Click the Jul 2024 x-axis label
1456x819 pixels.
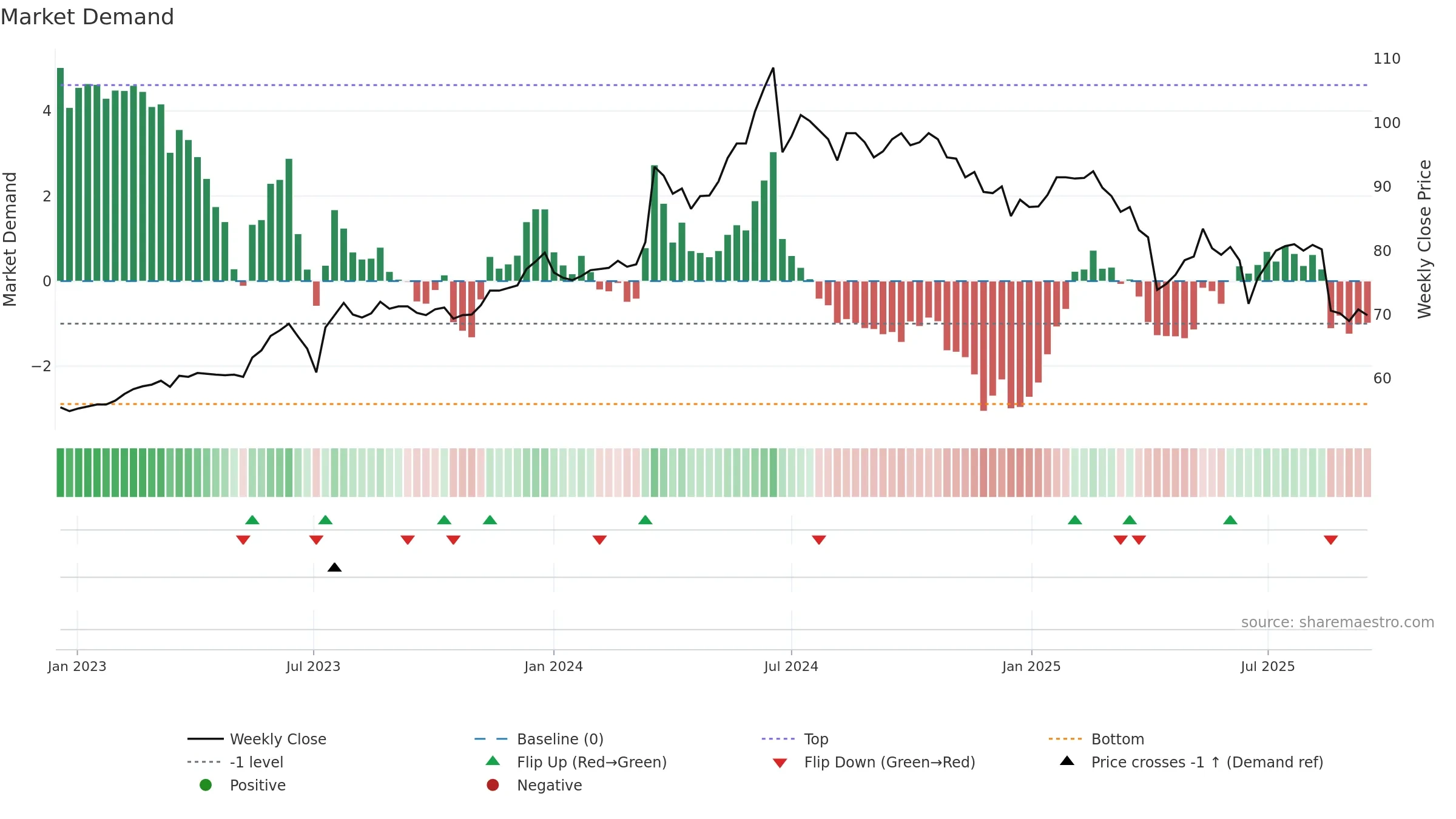click(x=791, y=666)
